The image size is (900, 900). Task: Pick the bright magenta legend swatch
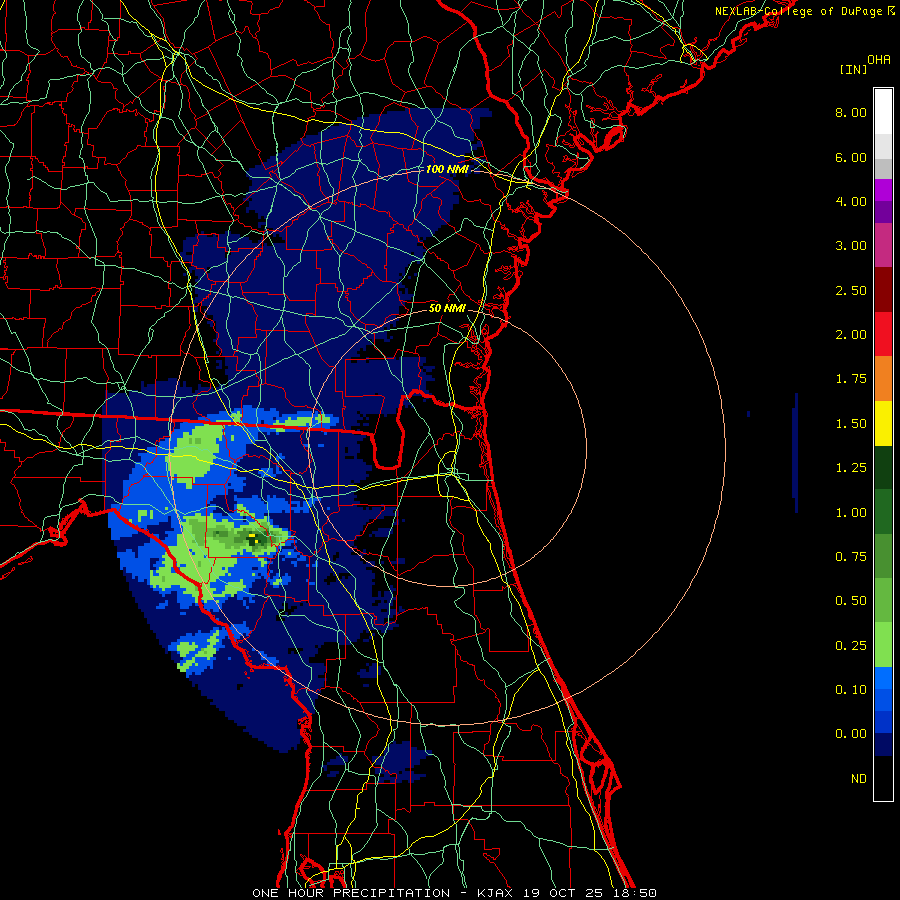coord(883,190)
